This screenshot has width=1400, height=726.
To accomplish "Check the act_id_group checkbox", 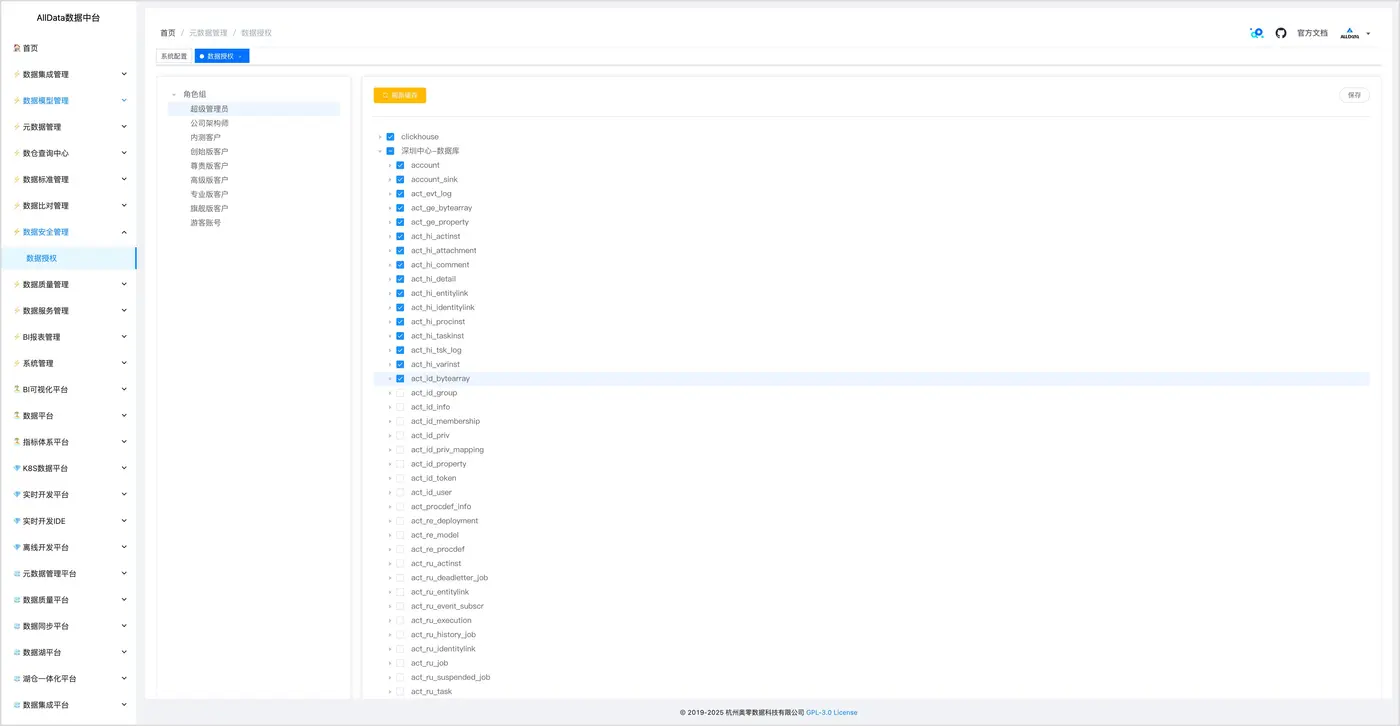I will (x=400, y=393).
